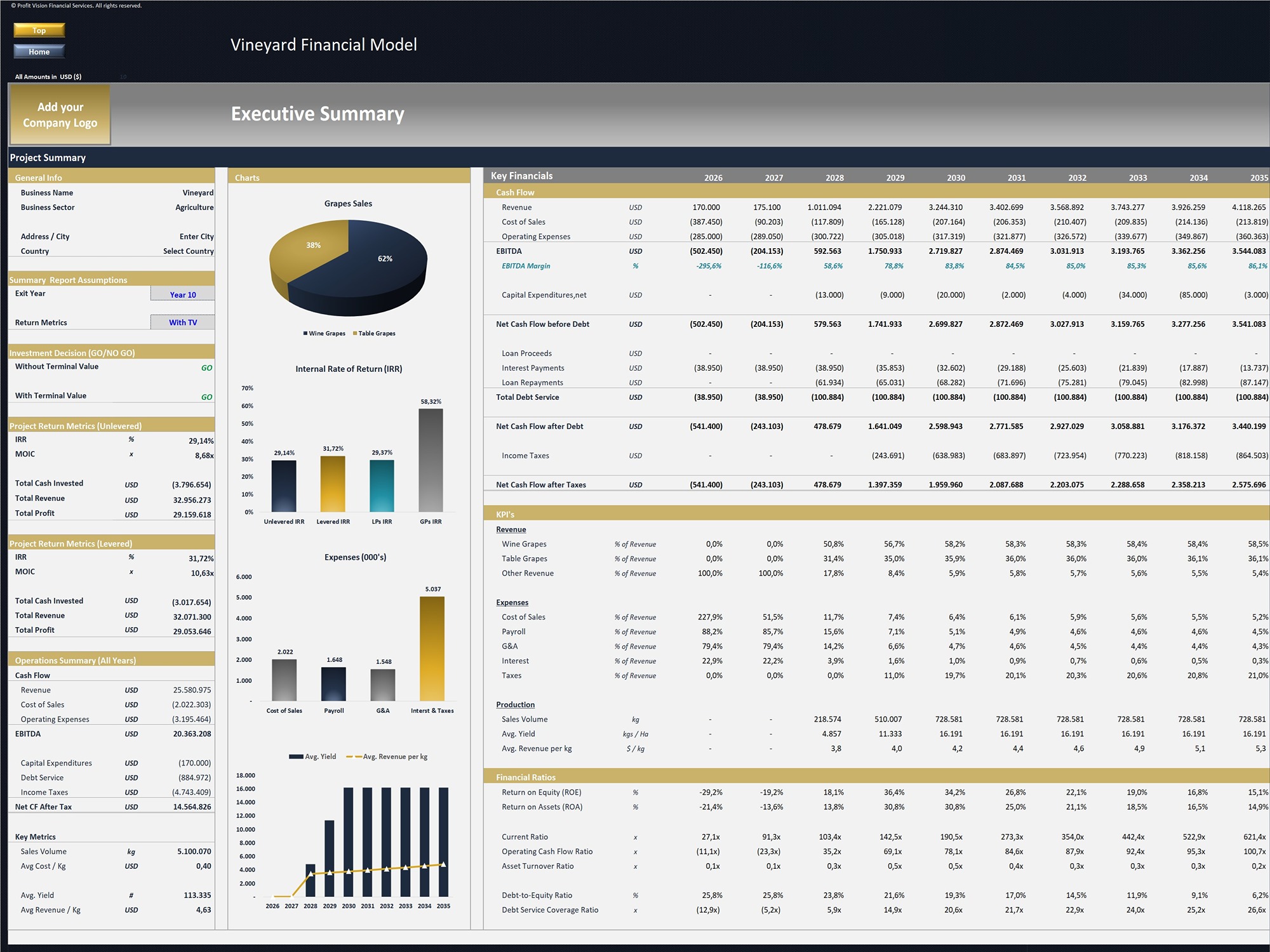Screen dimensions: 1270x952
Task: Click the Production underlined KPI heading
Action: [x=515, y=704]
